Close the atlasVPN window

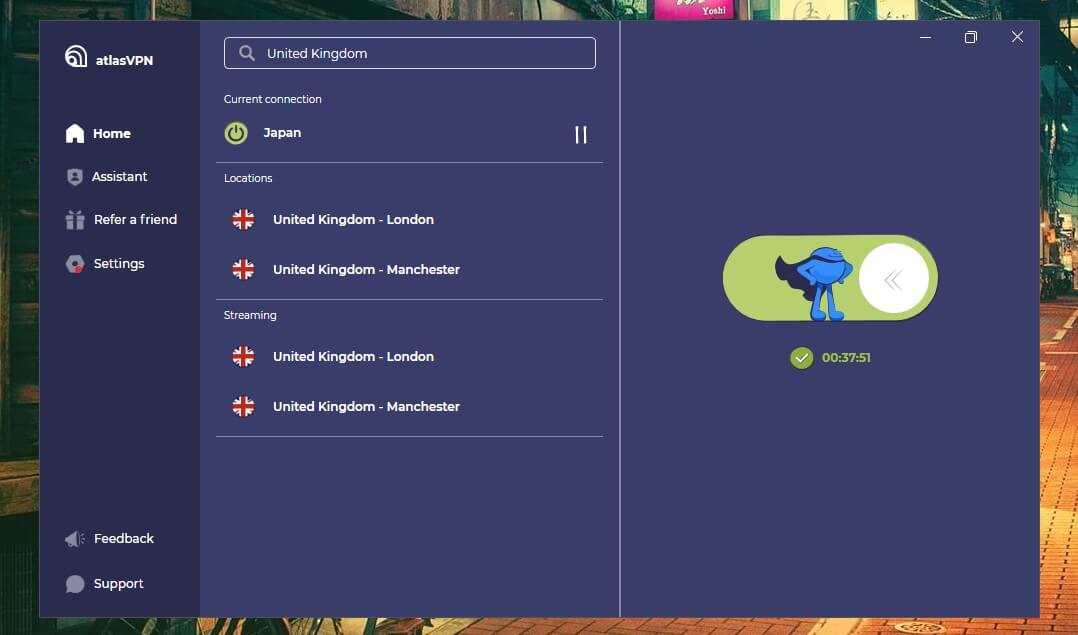pos(1018,37)
